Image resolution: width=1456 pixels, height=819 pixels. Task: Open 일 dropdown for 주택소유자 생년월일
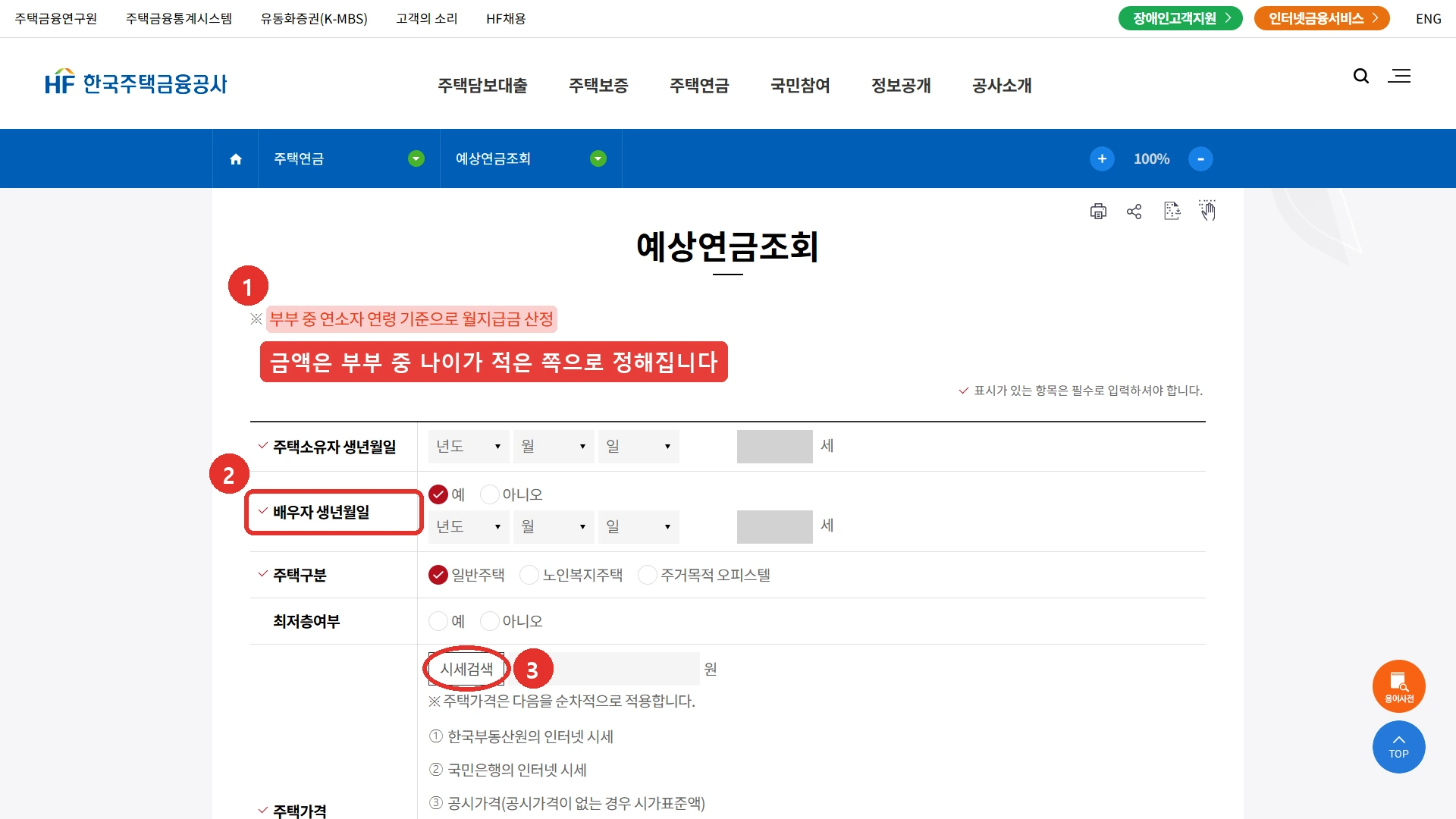tap(639, 447)
